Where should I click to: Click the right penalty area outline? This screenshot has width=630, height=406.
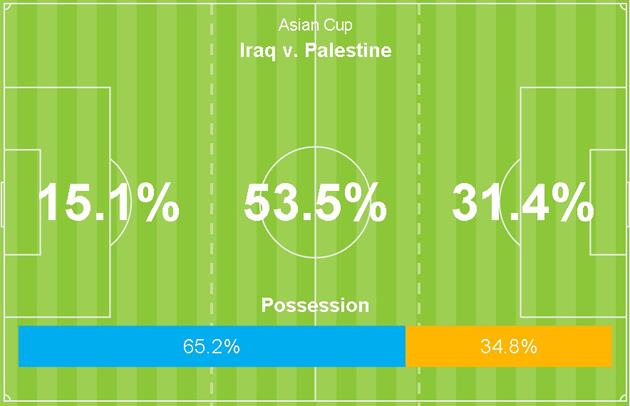[521, 110]
